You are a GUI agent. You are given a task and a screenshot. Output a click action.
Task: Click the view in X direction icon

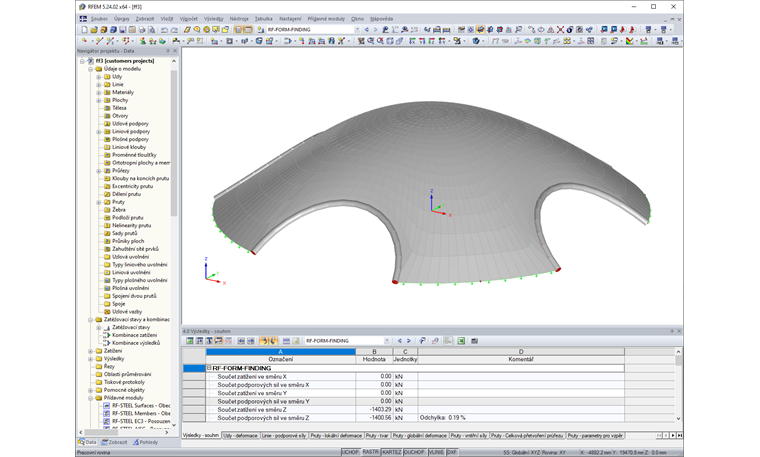click(x=412, y=41)
